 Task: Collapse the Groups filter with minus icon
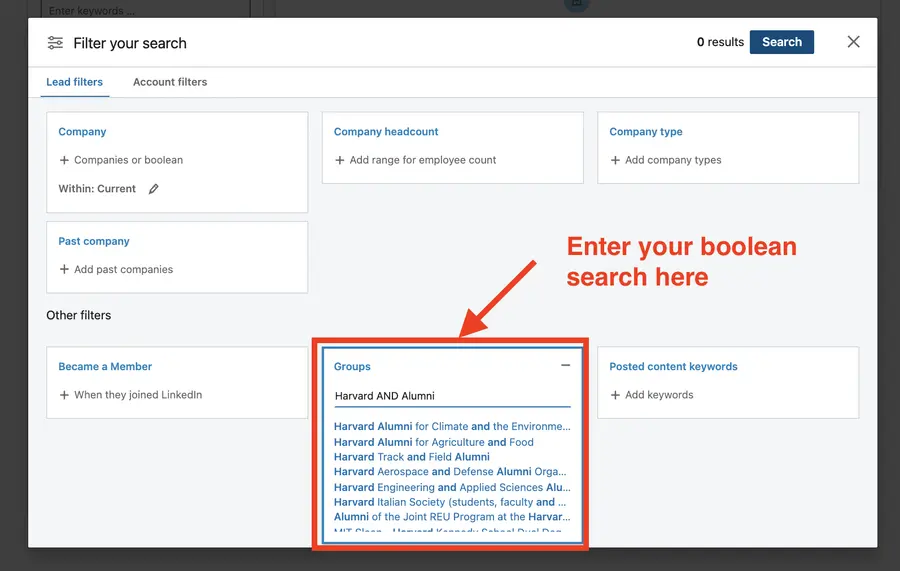click(565, 365)
